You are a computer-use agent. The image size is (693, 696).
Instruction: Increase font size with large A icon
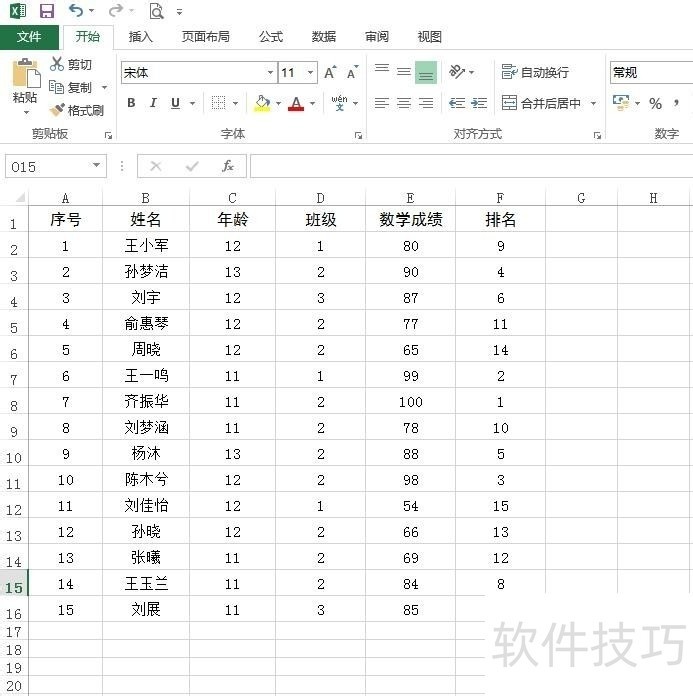coord(330,72)
